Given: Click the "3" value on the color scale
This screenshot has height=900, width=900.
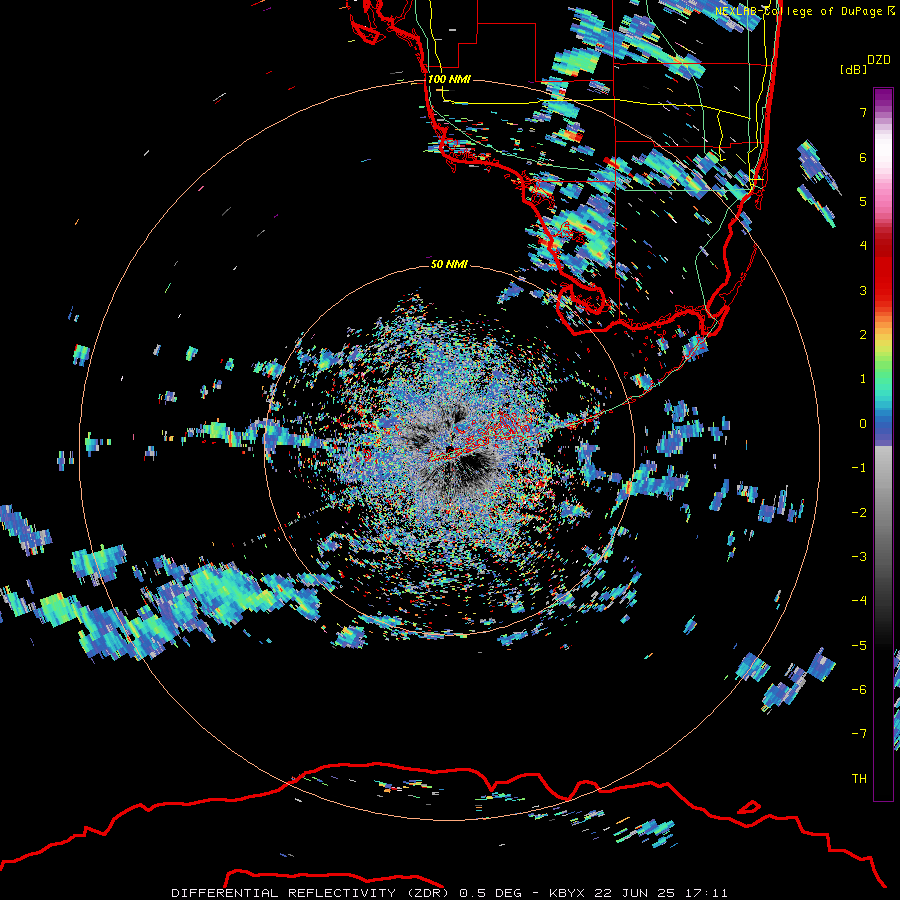Looking at the screenshot, I should 863,290.
